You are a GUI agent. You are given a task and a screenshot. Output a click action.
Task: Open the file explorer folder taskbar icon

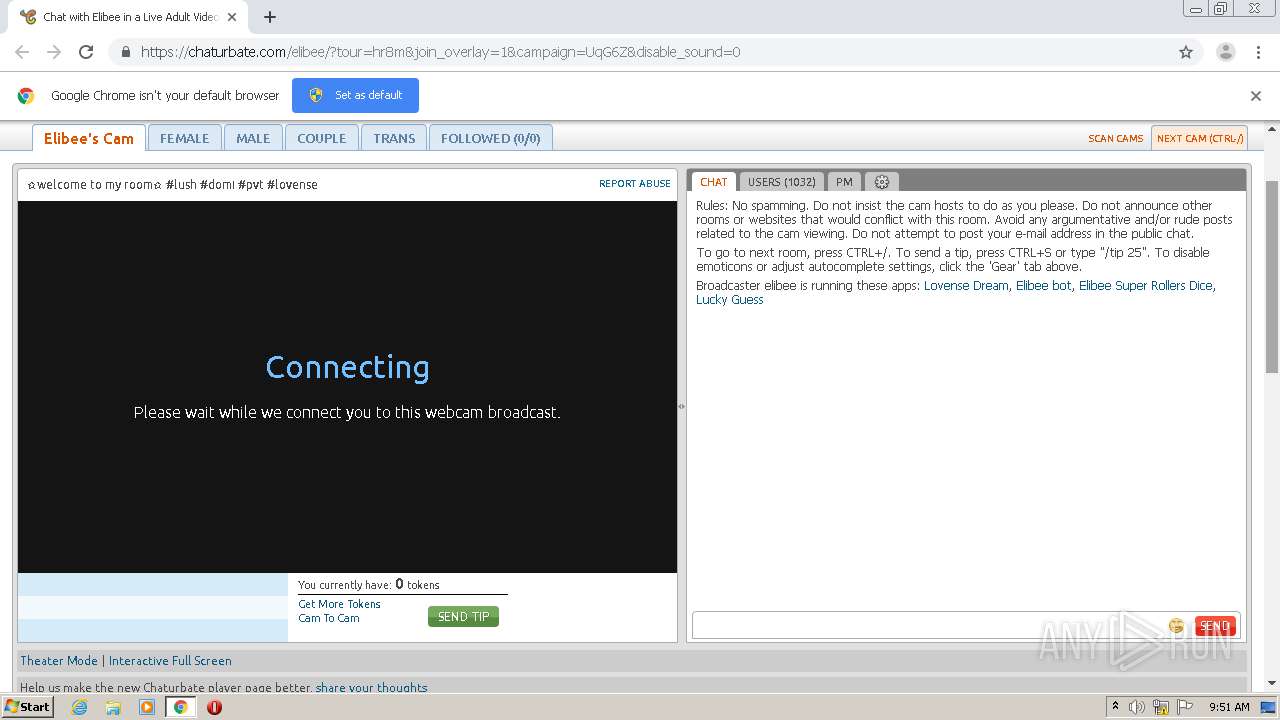pos(113,707)
